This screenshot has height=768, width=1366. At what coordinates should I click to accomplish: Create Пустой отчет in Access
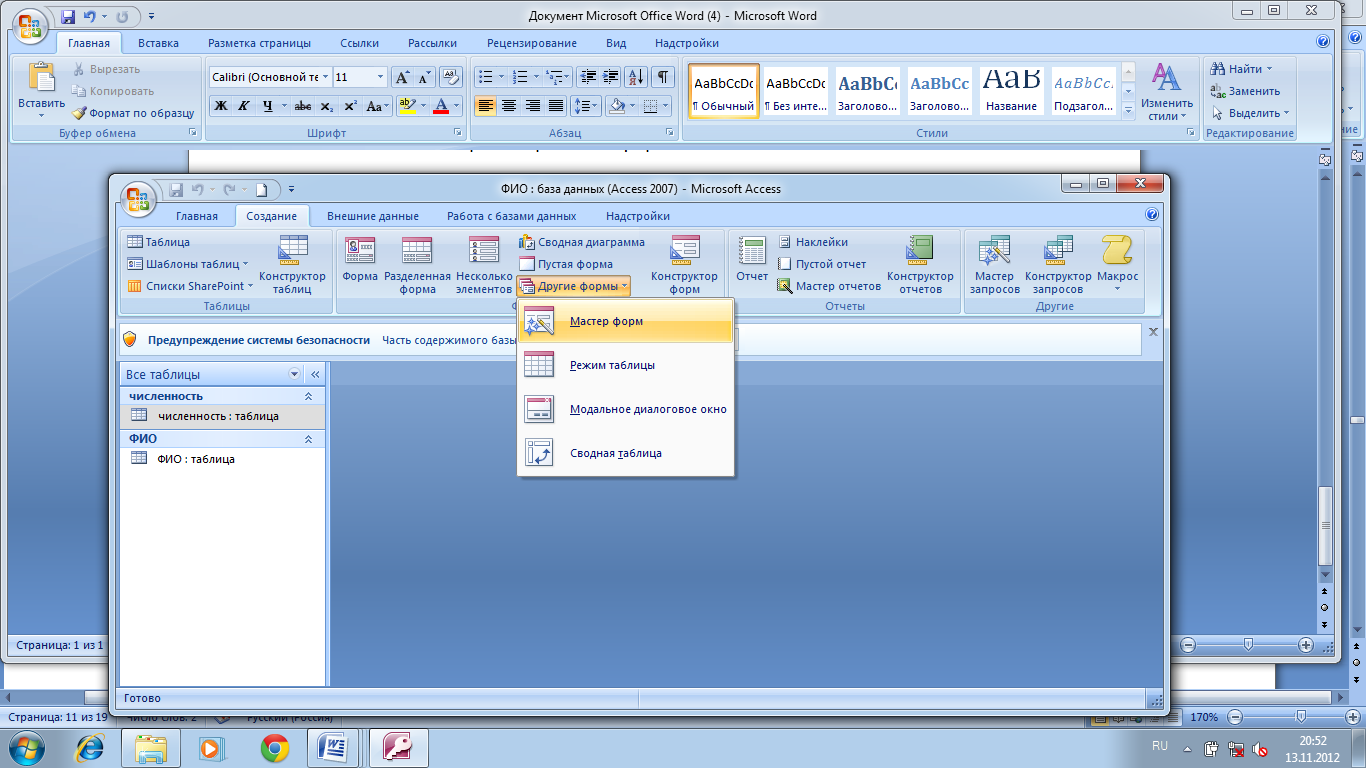[822, 264]
